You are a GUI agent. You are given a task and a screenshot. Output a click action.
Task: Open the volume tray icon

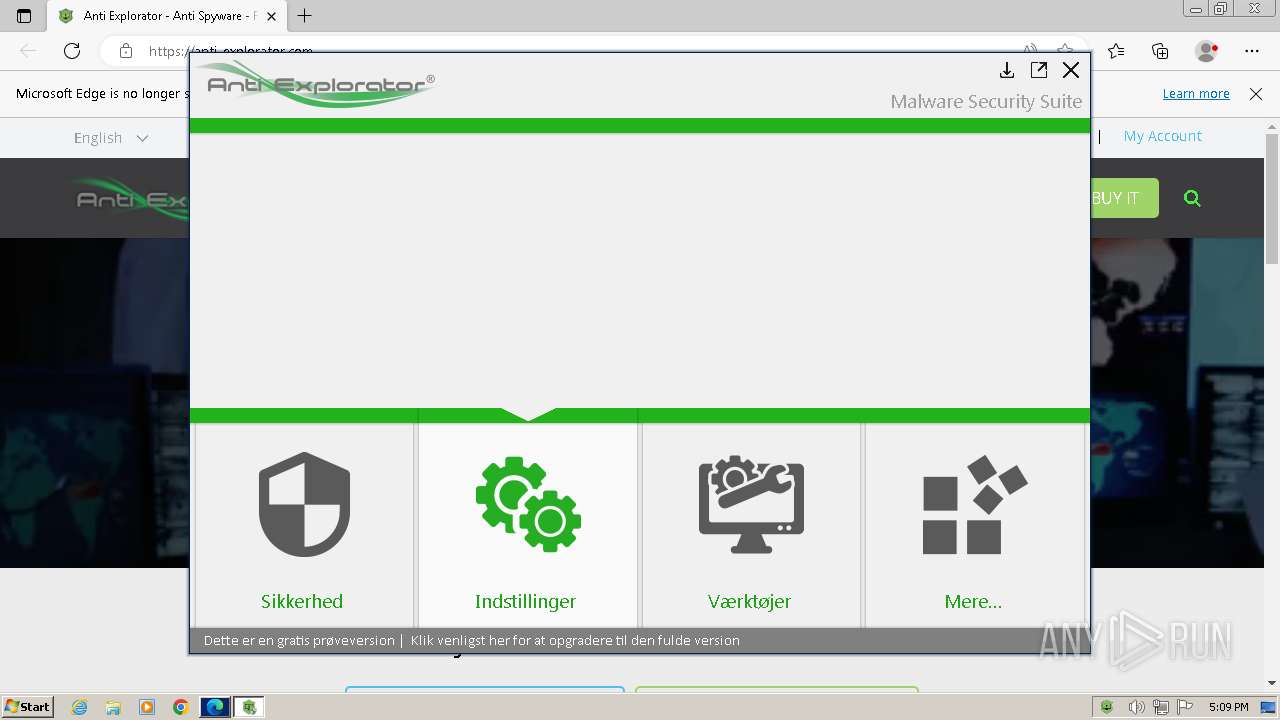click(x=1136, y=707)
